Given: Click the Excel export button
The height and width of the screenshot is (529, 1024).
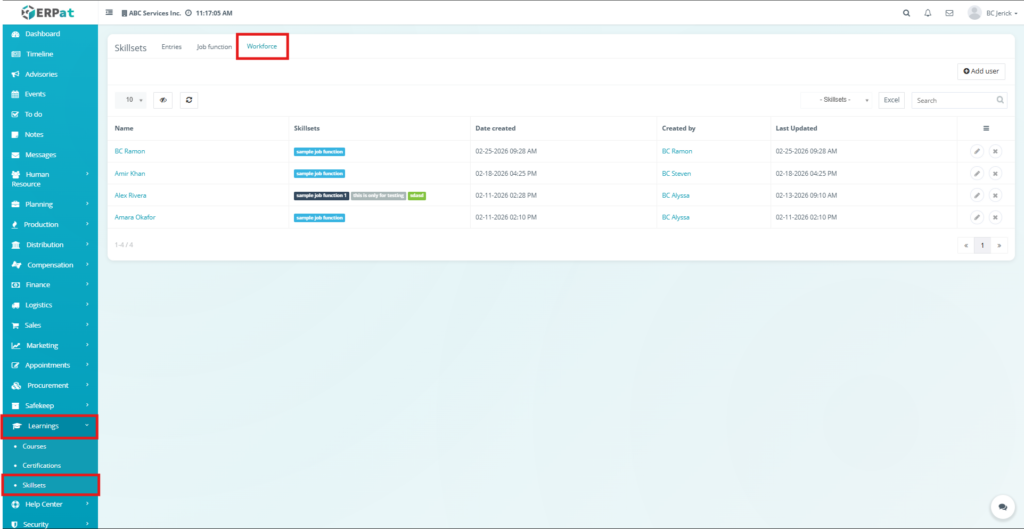Looking at the screenshot, I should pyautogui.click(x=891, y=100).
